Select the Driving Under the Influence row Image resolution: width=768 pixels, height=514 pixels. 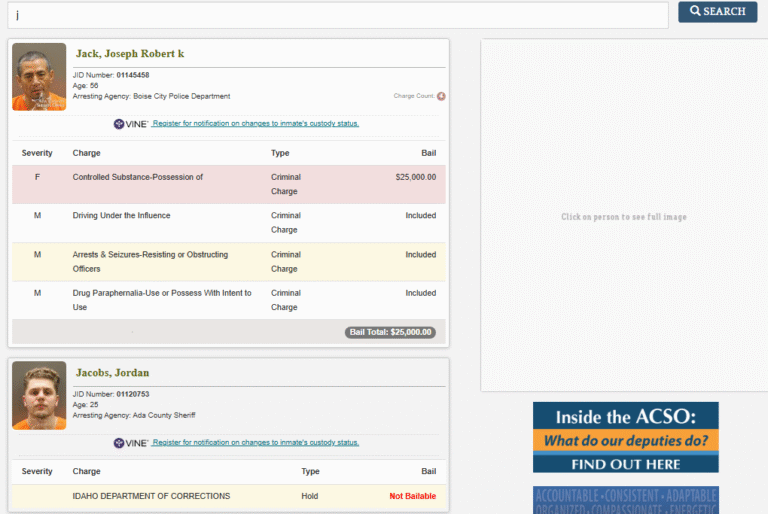pyautogui.click(x=229, y=222)
